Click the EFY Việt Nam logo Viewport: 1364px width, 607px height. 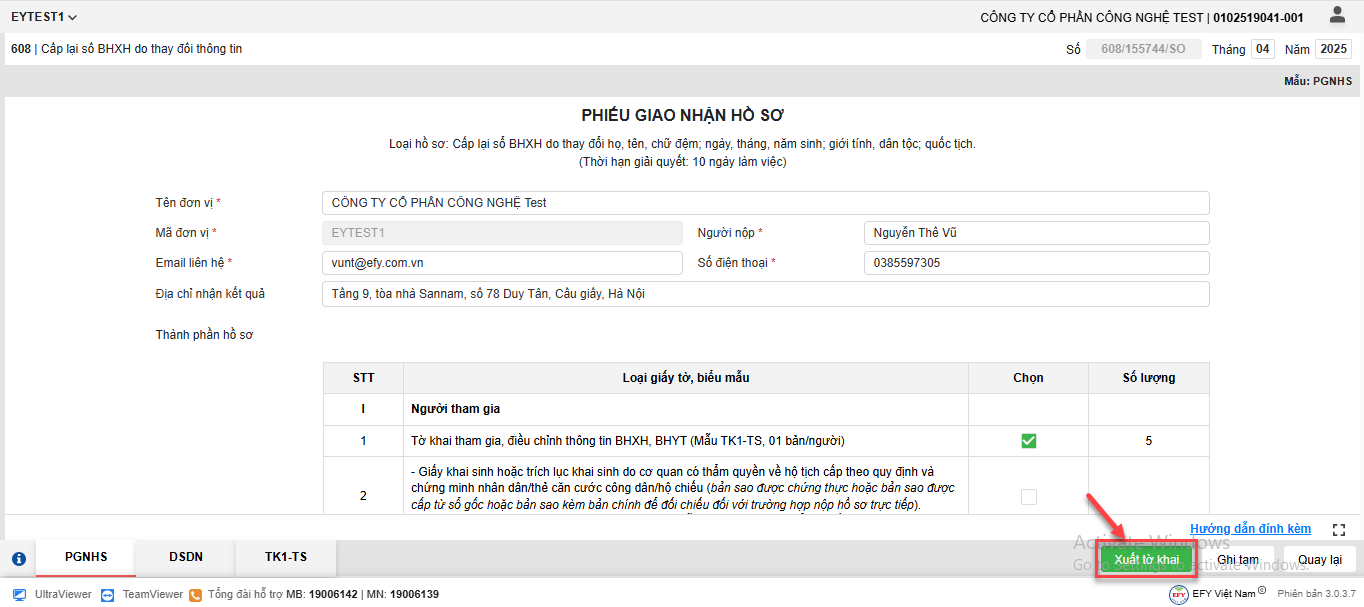tap(1179, 594)
